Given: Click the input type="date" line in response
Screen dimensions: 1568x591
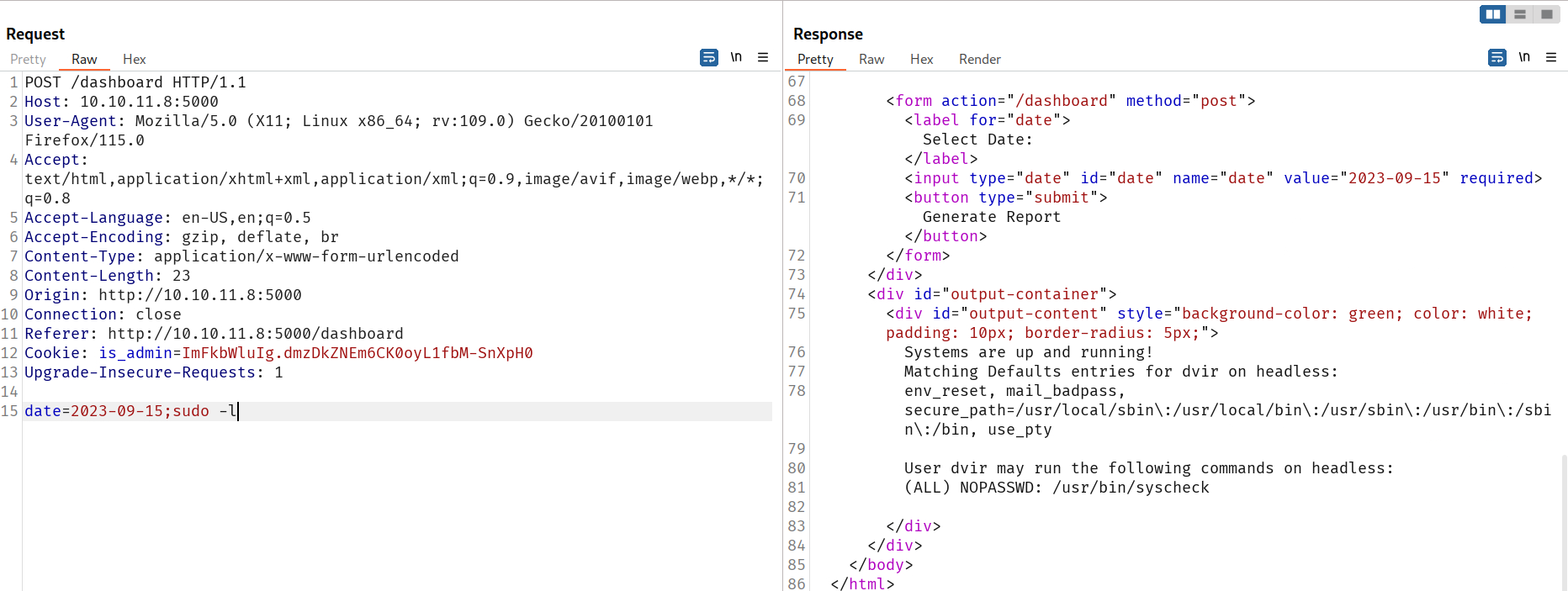Looking at the screenshot, I should click(x=1223, y=178).
